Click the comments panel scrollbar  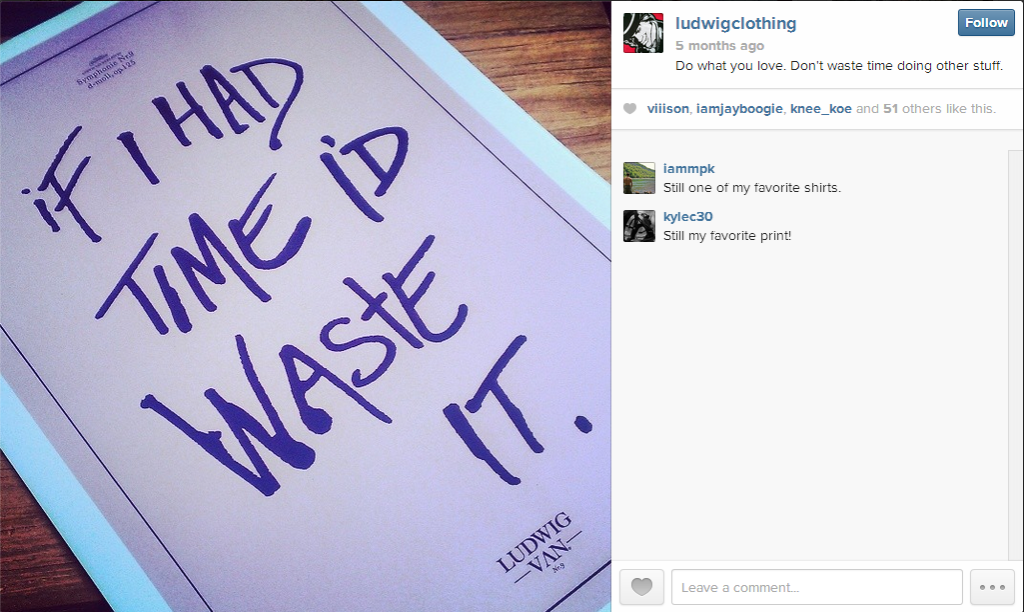coord(1016,355)
